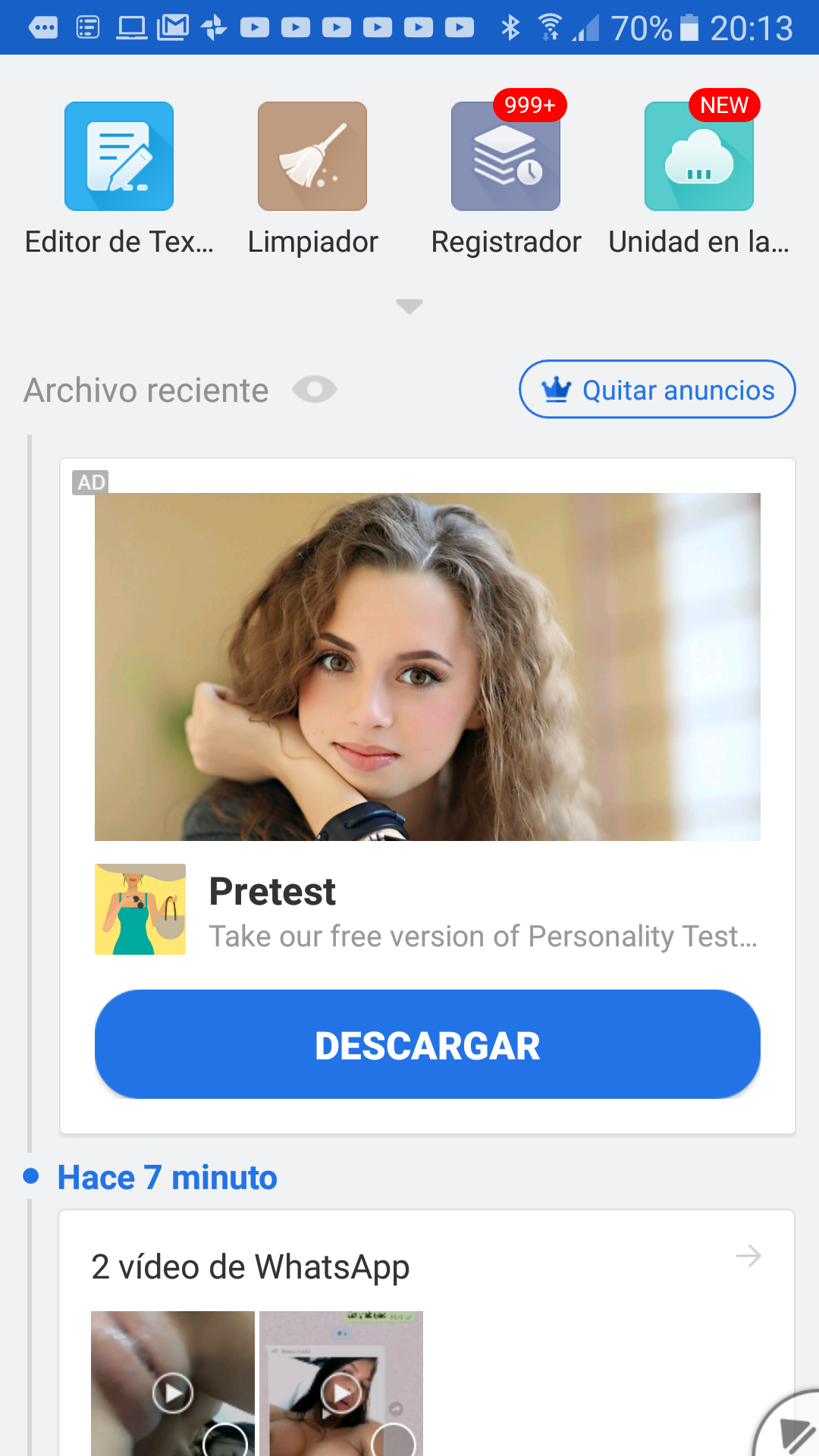Open the 2 vídeo de WhatsApp entry

pos(250,1266)
